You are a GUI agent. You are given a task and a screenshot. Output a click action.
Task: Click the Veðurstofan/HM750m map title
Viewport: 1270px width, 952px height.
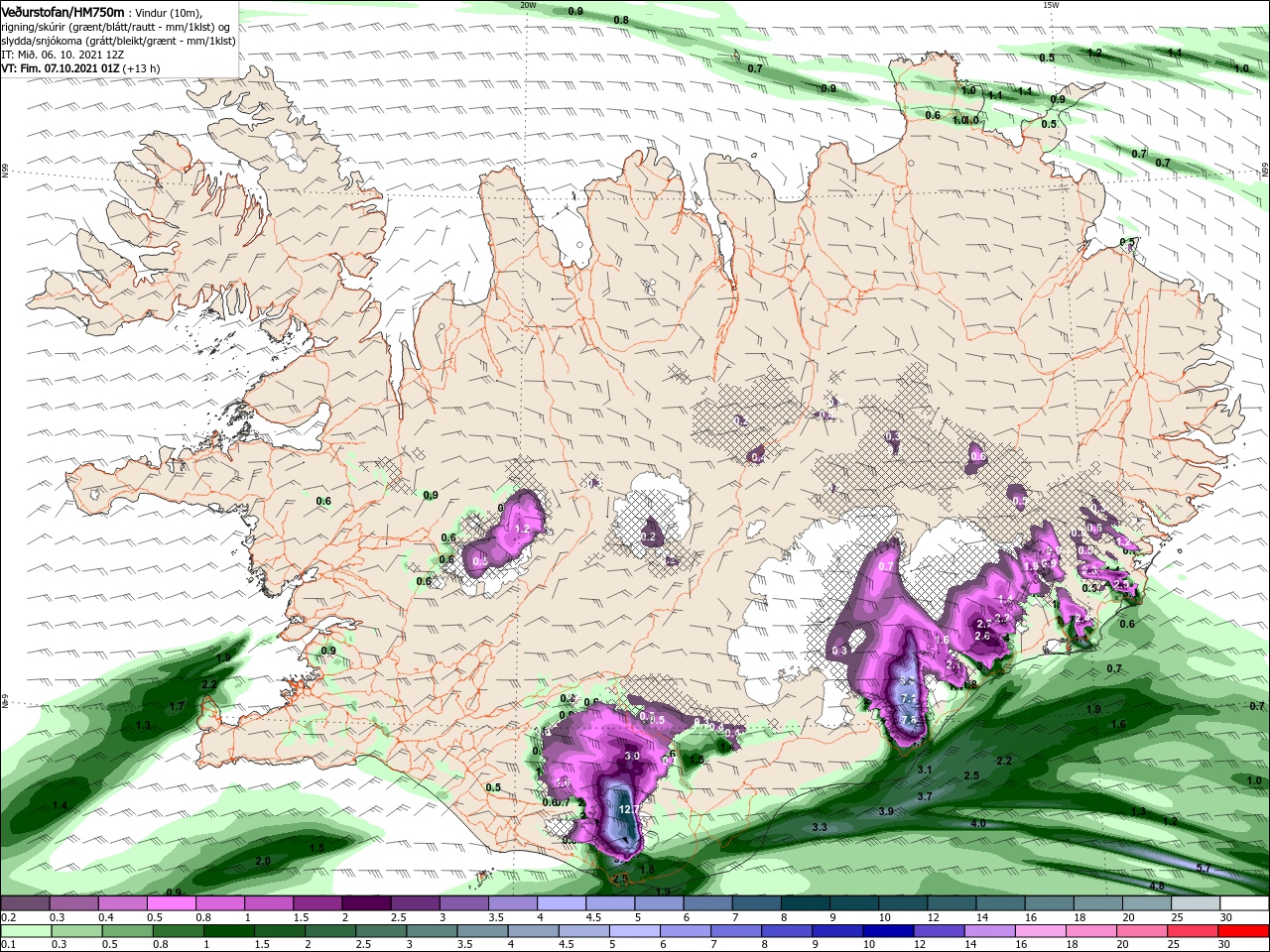(x=63, y=12)
